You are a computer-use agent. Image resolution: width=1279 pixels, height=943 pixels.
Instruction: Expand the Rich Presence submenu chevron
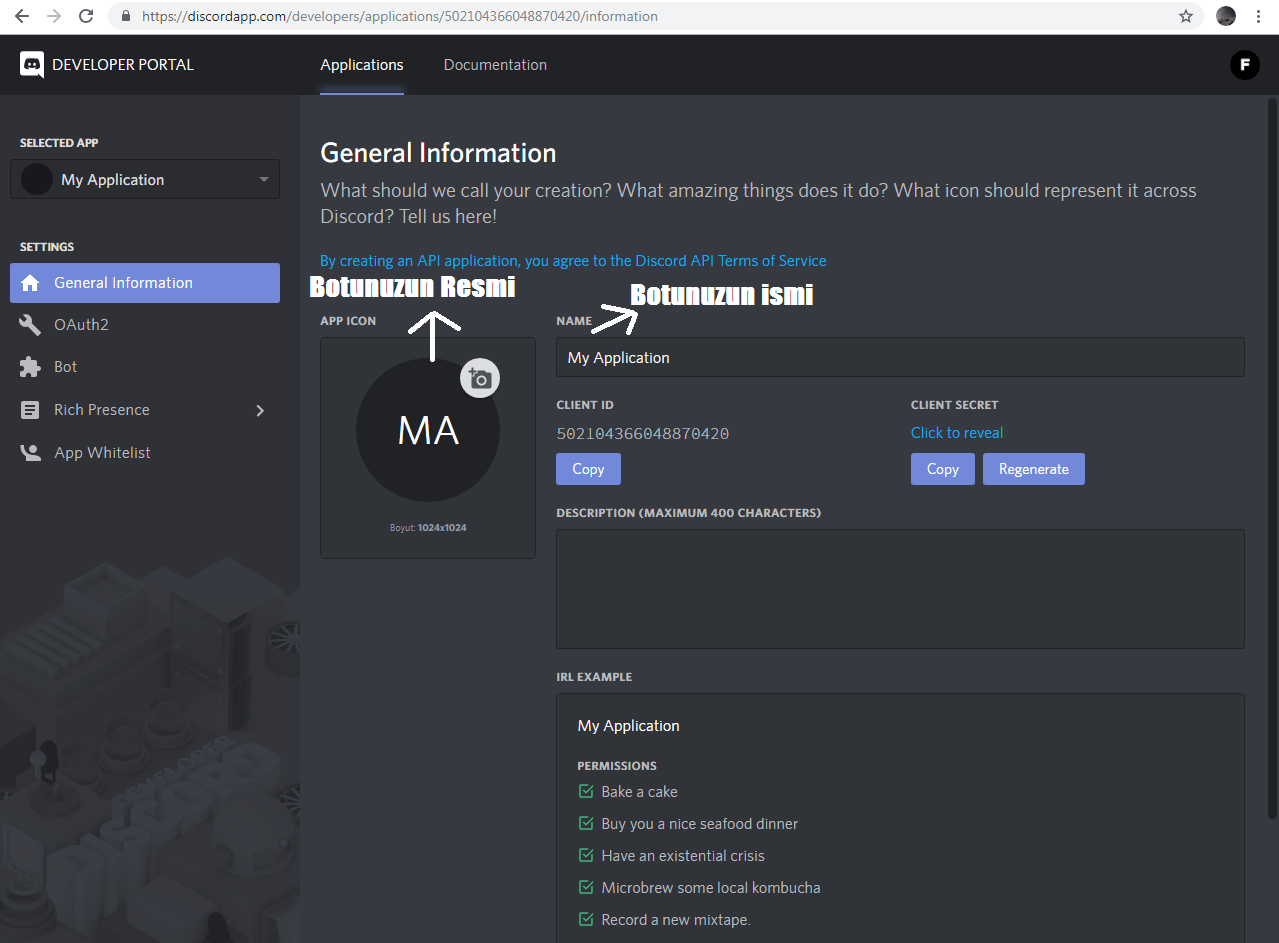tap(260, 410)
